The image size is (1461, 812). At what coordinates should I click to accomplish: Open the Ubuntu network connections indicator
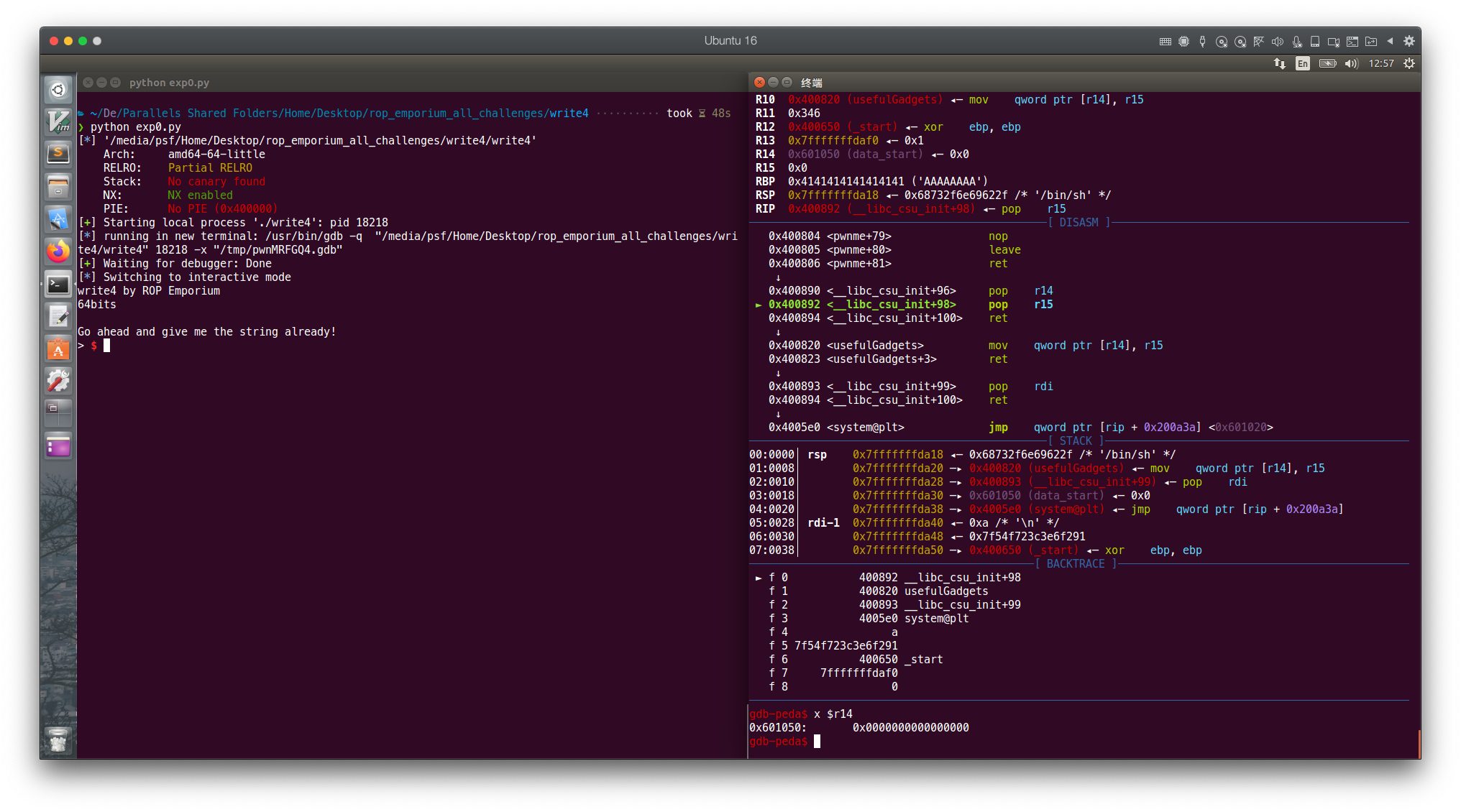click(1279, 63)
